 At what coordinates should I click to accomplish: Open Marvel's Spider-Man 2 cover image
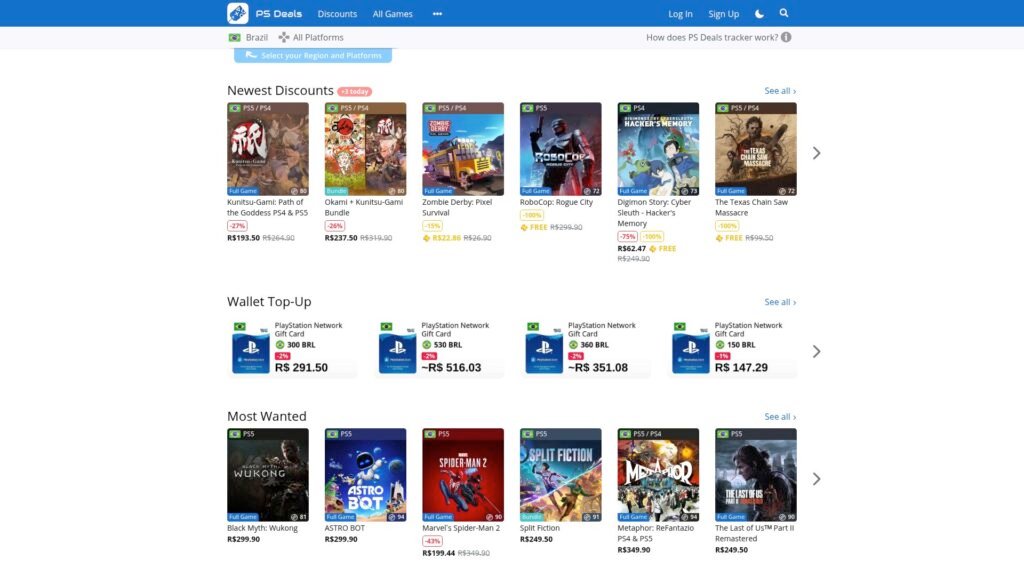[463, 475]
